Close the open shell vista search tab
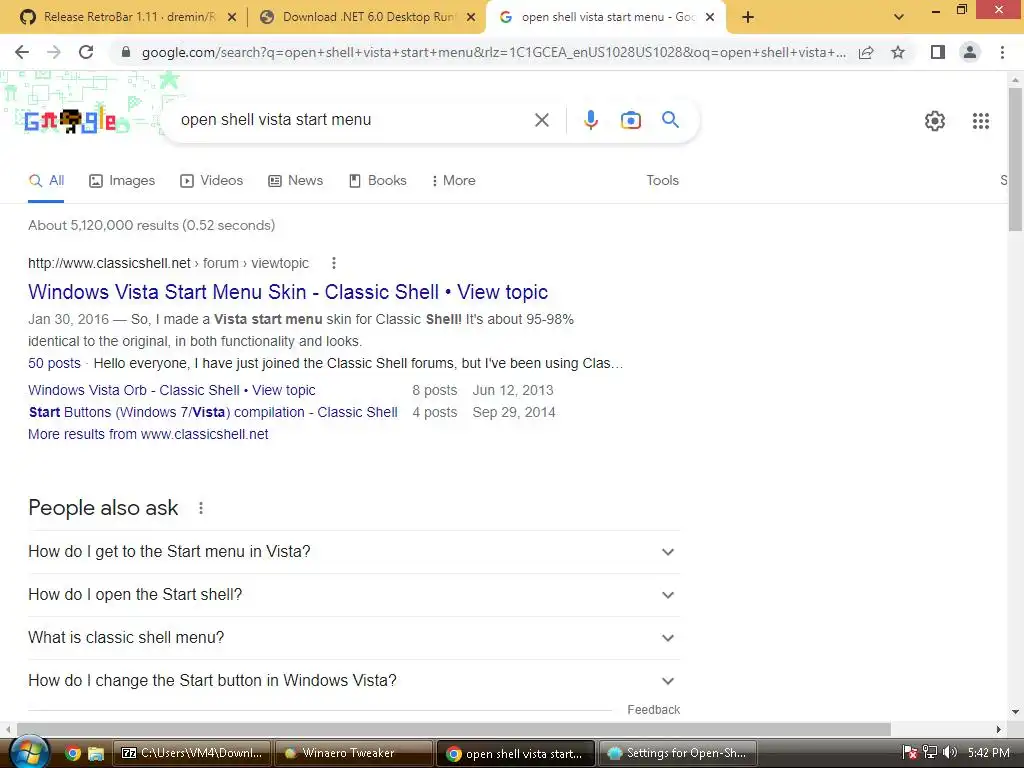 (710, 18)
